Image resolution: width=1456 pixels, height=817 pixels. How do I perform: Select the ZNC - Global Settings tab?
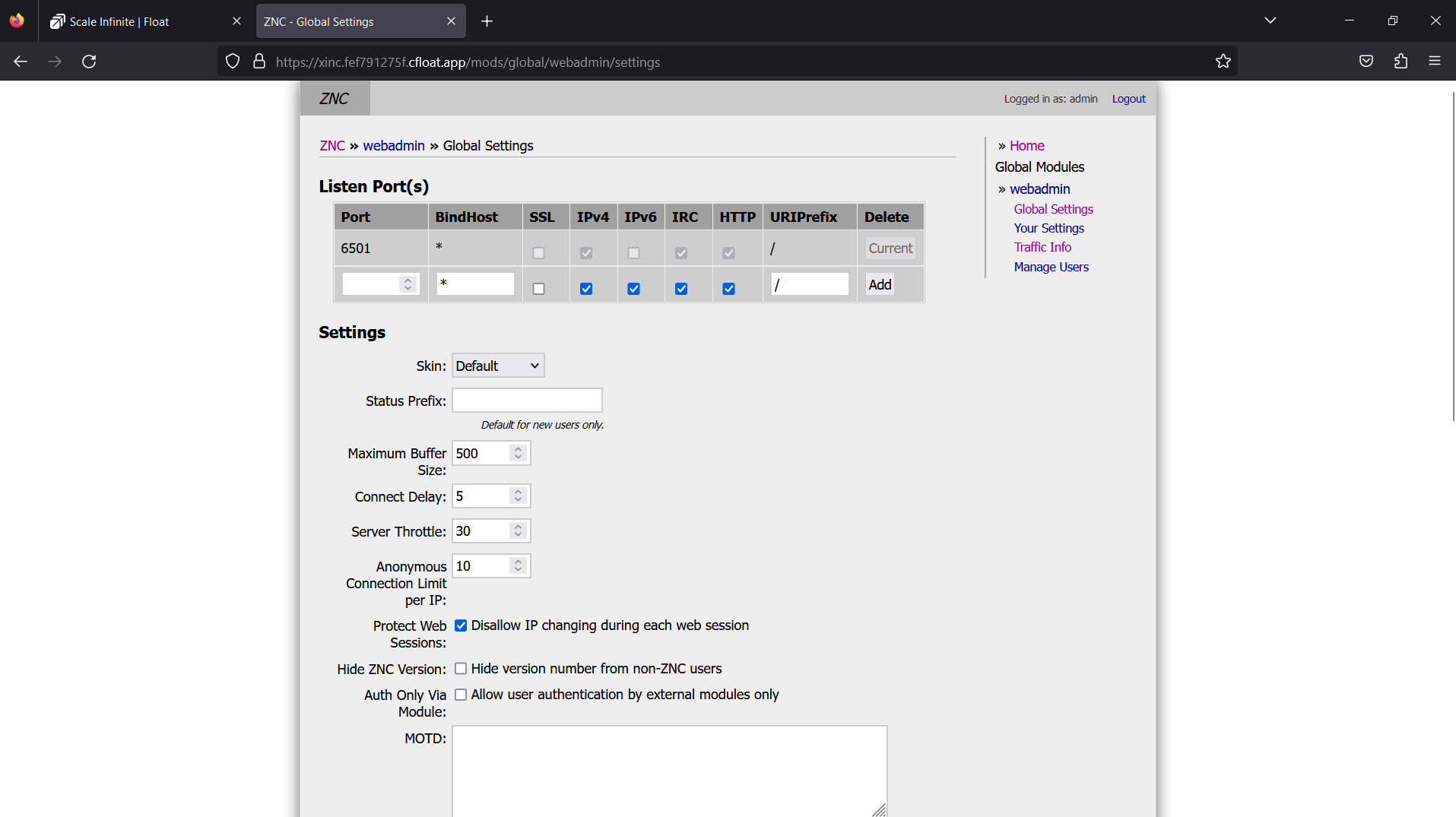coord(361,21)
